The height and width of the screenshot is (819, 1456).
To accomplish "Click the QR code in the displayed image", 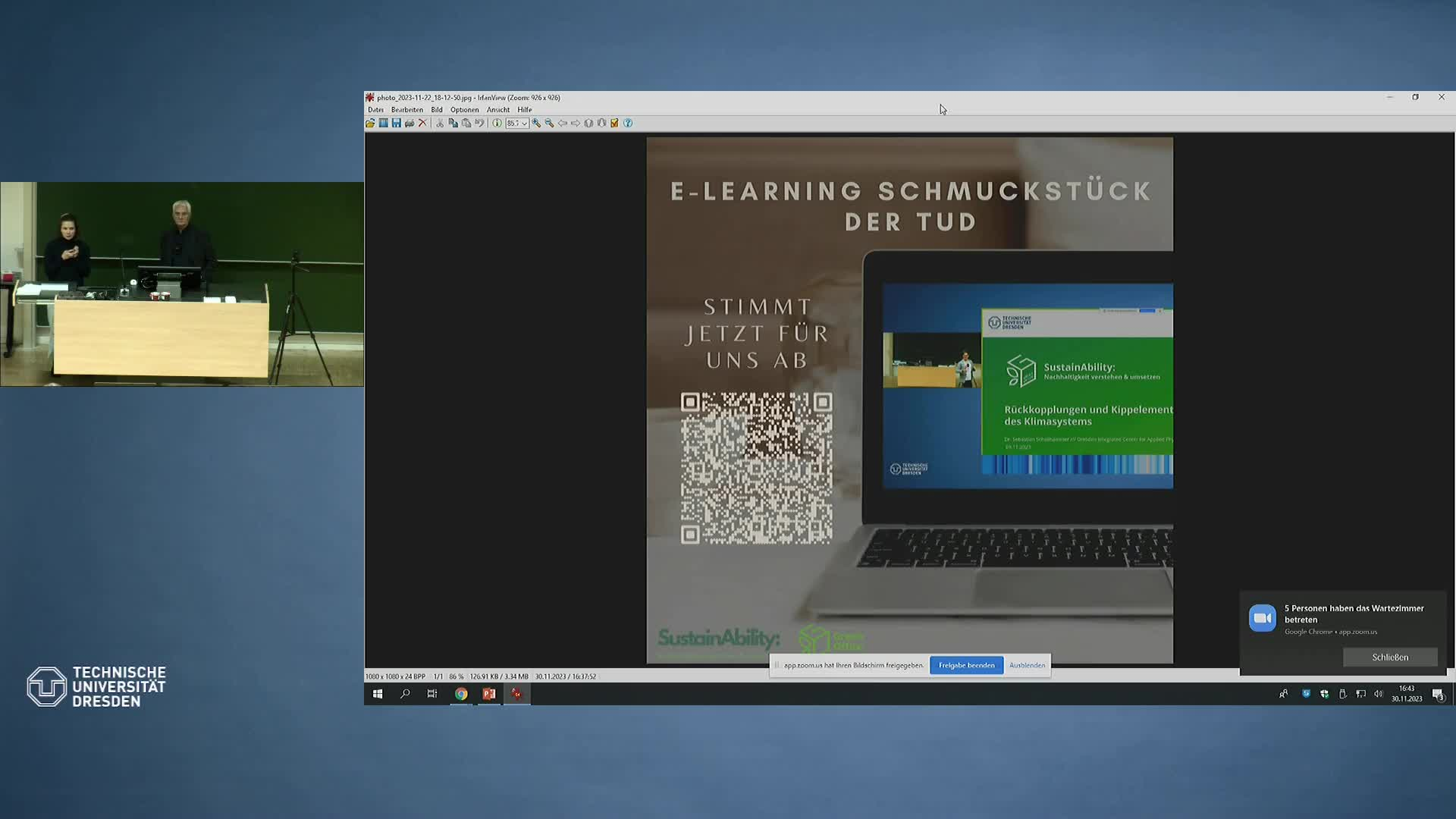I will 757,468.
